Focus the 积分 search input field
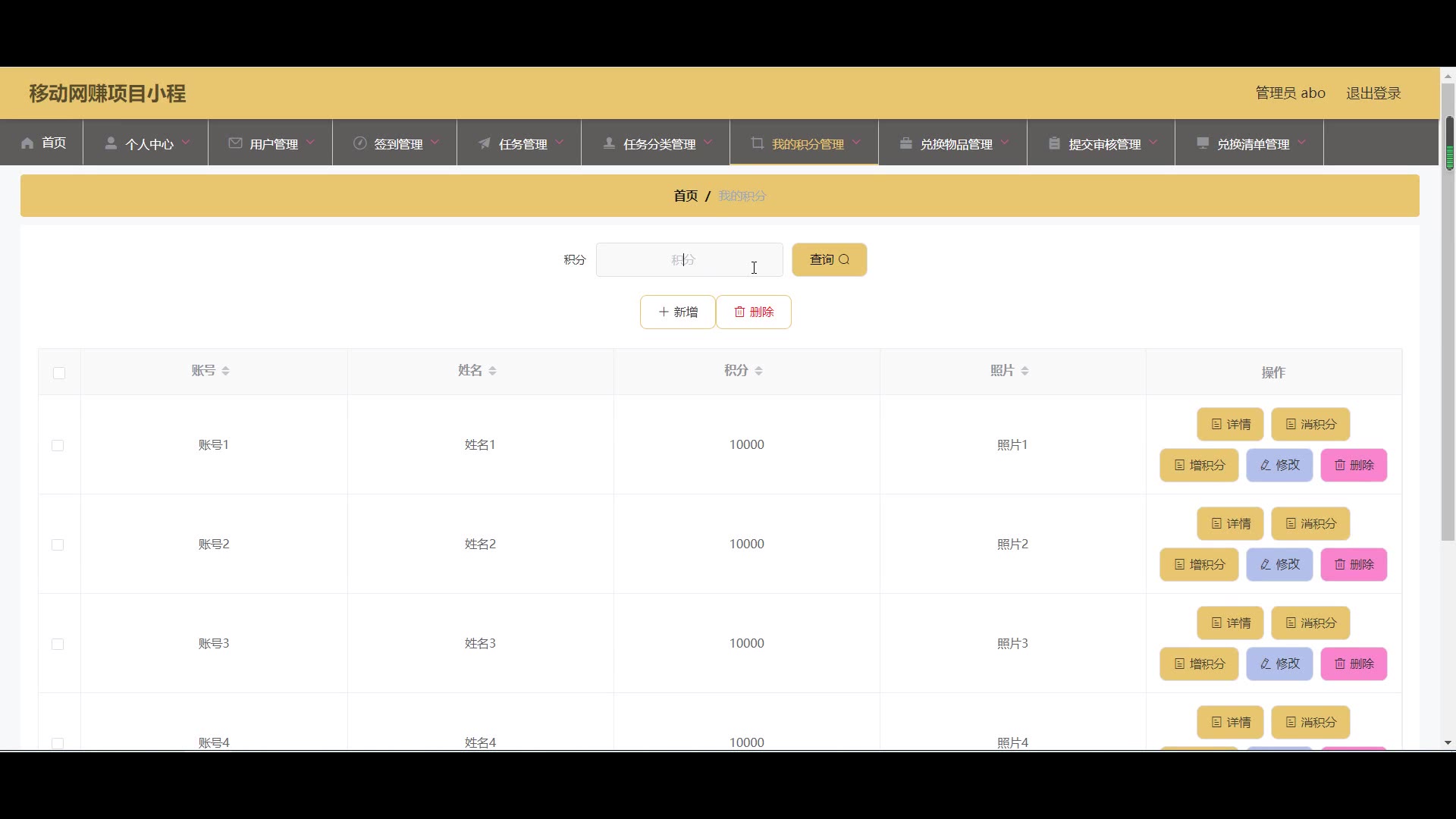 pos(689,260)
